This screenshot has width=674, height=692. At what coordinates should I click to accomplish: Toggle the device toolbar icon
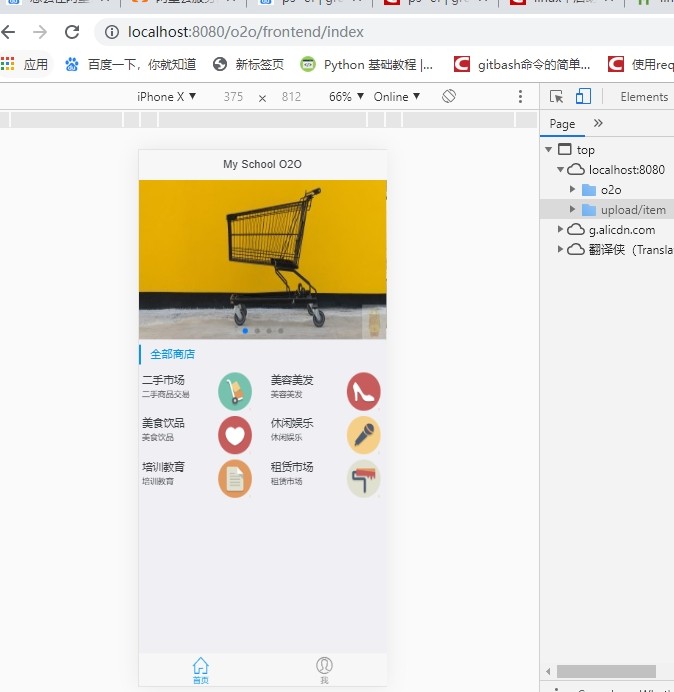click(583, 96)
